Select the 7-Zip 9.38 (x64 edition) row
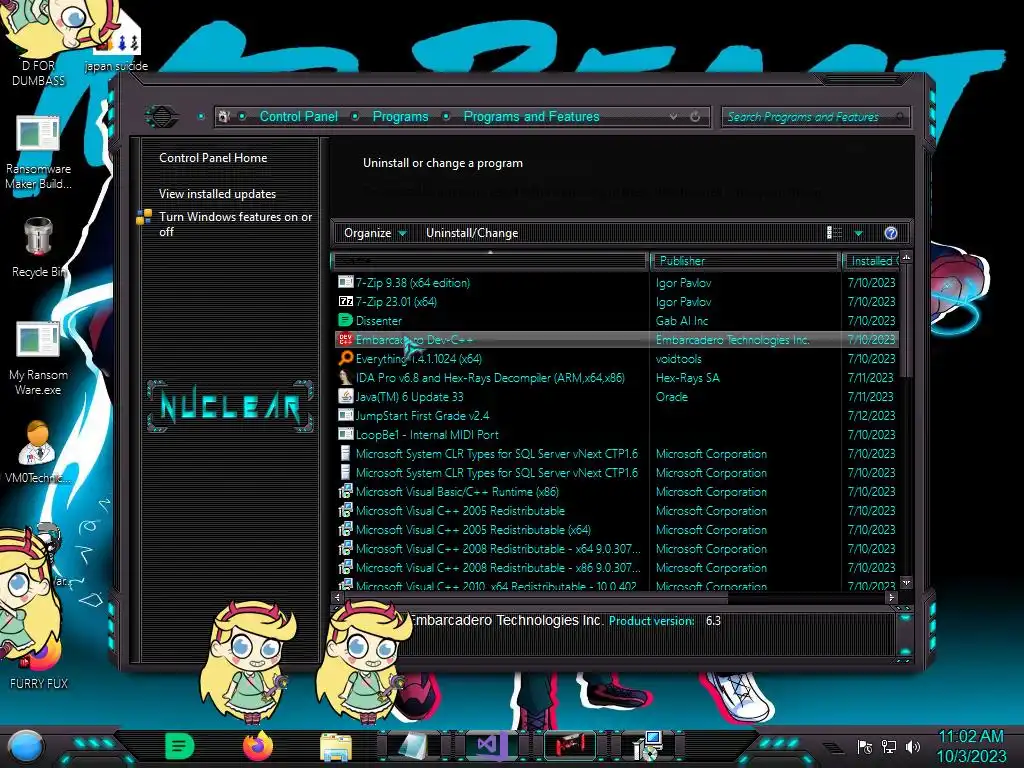 pos(616,283)
